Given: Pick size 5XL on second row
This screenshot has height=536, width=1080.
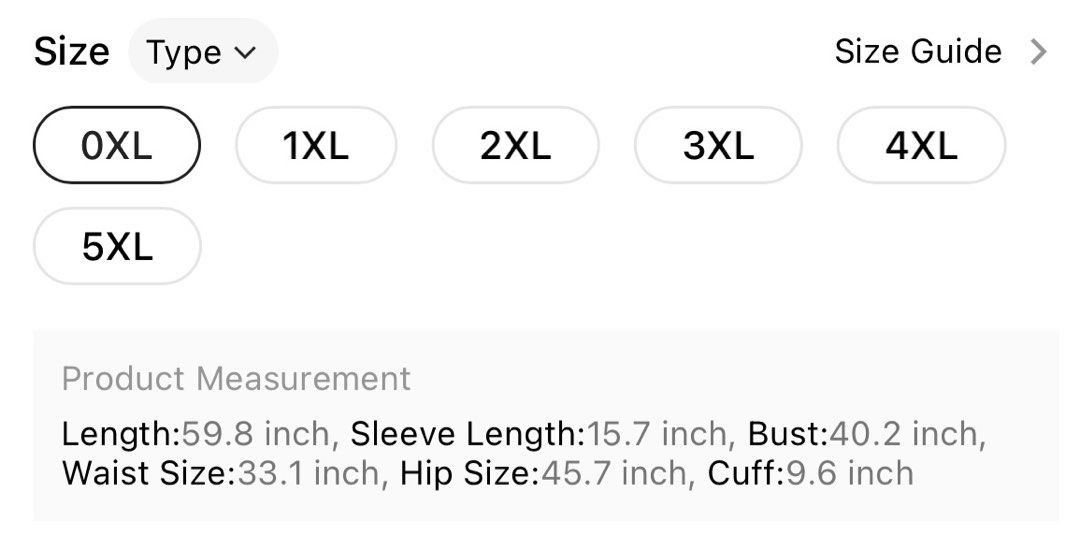Looking at the screenshot, I should 117,246.
